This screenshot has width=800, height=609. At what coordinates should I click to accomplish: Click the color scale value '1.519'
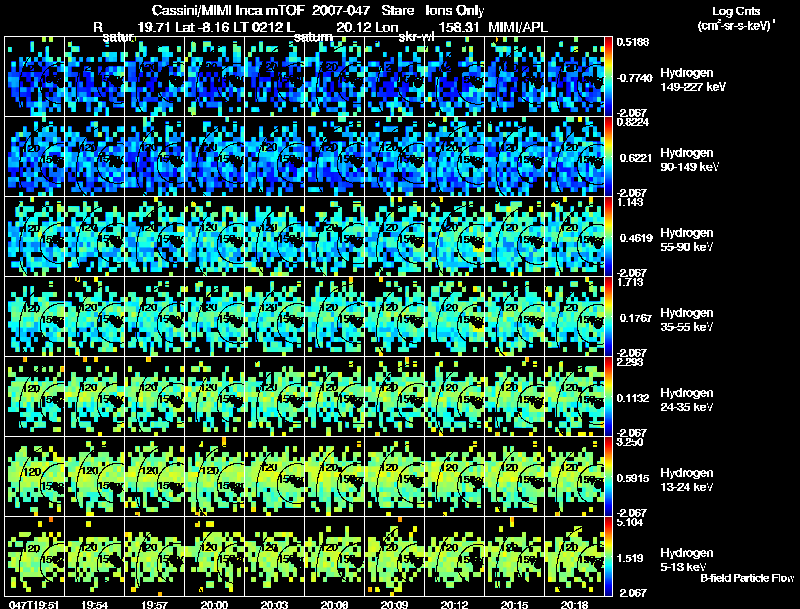click(630, 559)
